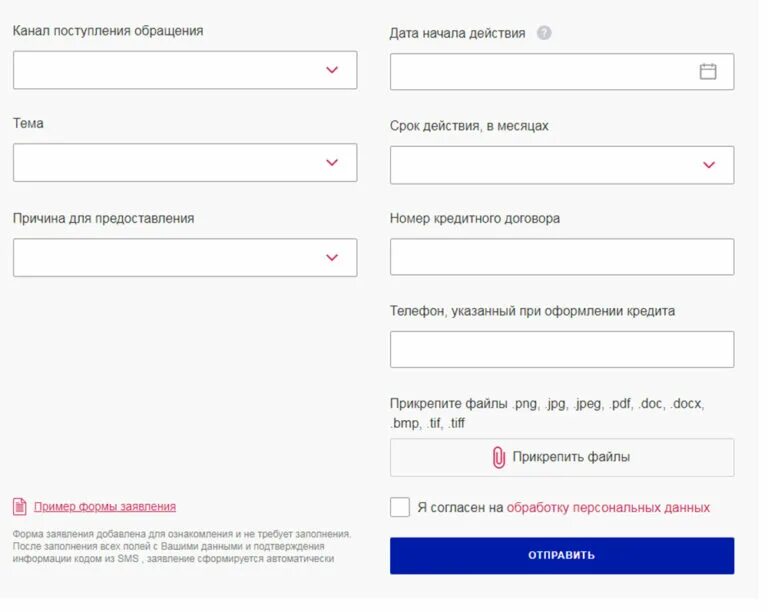Expand Канал поступления обращения dropdown

[184, 70]
